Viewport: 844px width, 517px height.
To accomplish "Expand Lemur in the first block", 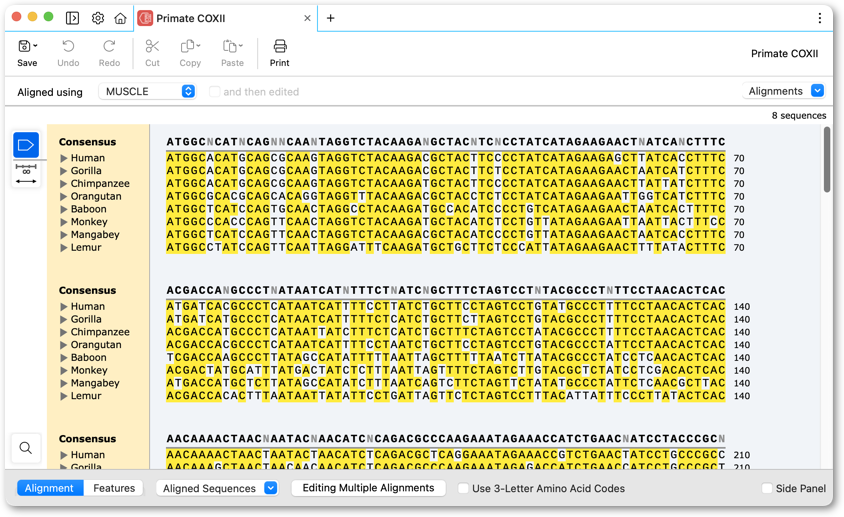I will (64, 248).
